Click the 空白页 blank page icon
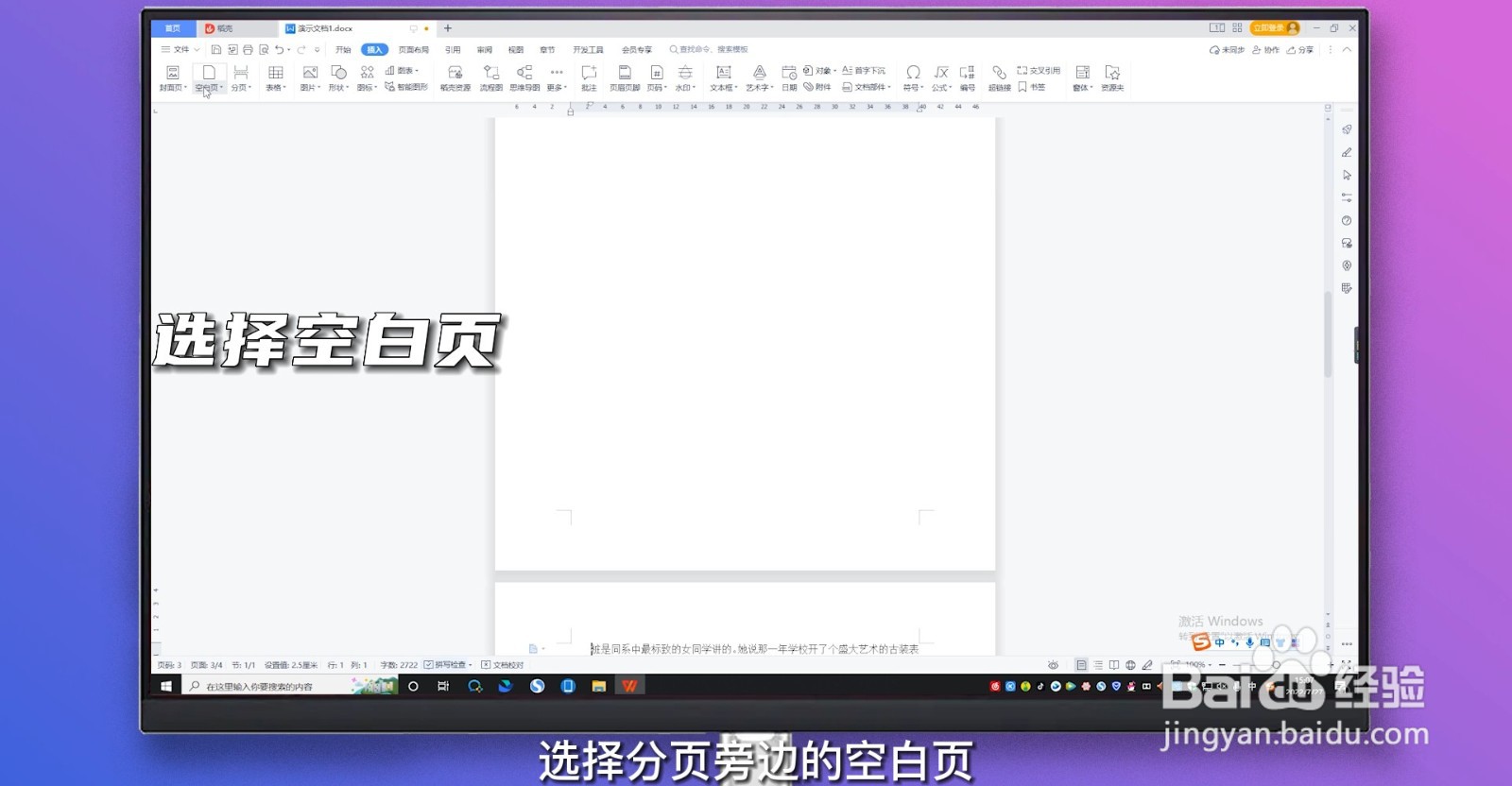The image size is (1512, 786). pyautogui.click(x=209, y=73)
